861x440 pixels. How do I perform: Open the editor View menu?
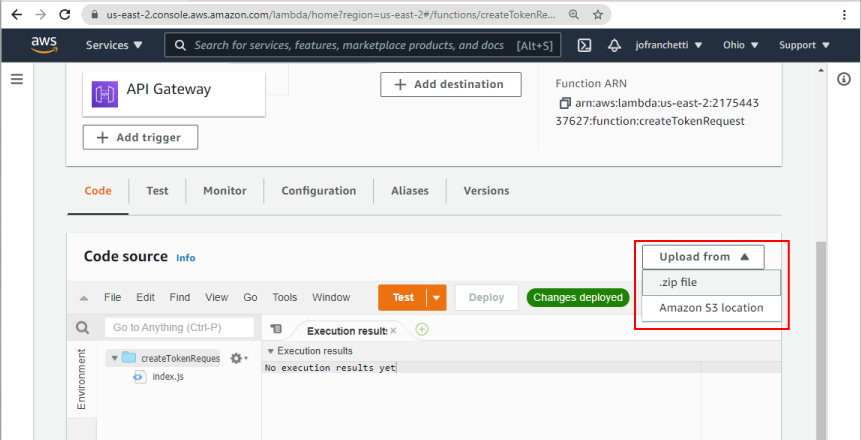click(x=216, y=297)
